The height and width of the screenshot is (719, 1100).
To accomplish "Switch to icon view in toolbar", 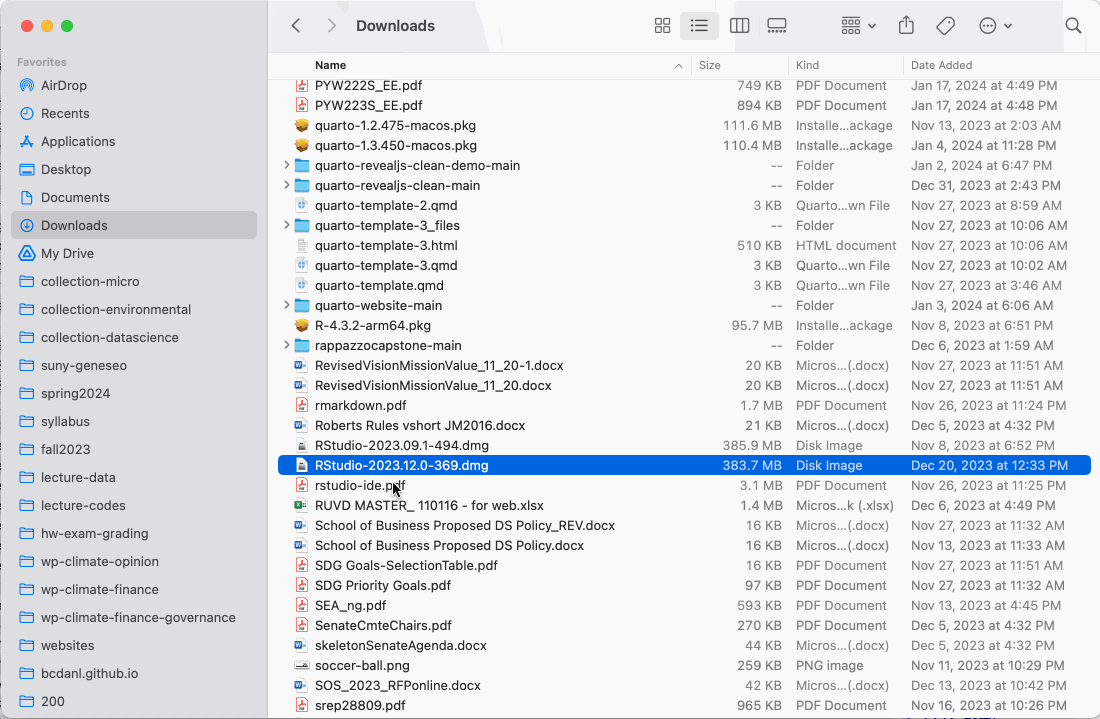I will click(x=662, y=26).
